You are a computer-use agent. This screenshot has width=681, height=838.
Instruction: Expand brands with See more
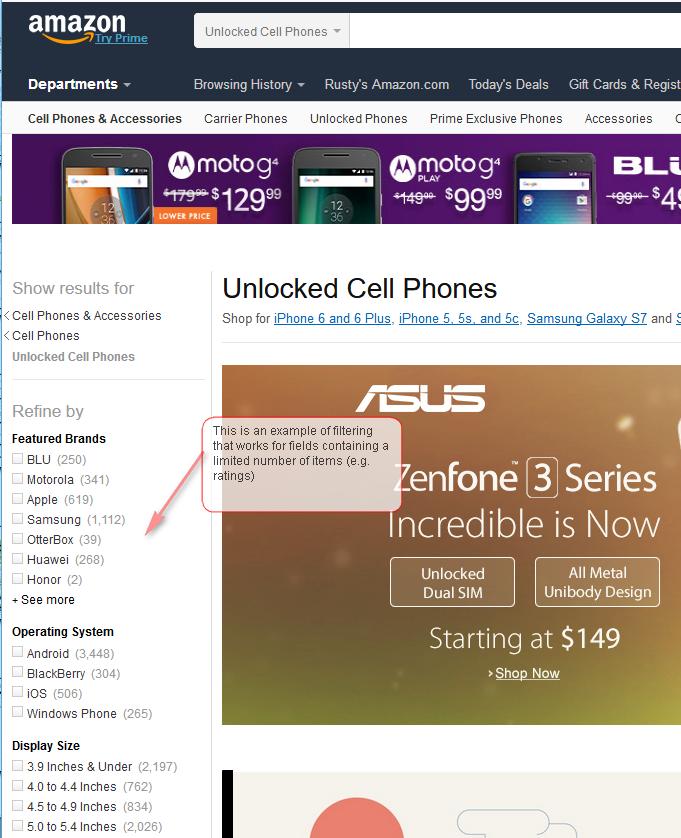pyautogui.click(x=44, y=600)
